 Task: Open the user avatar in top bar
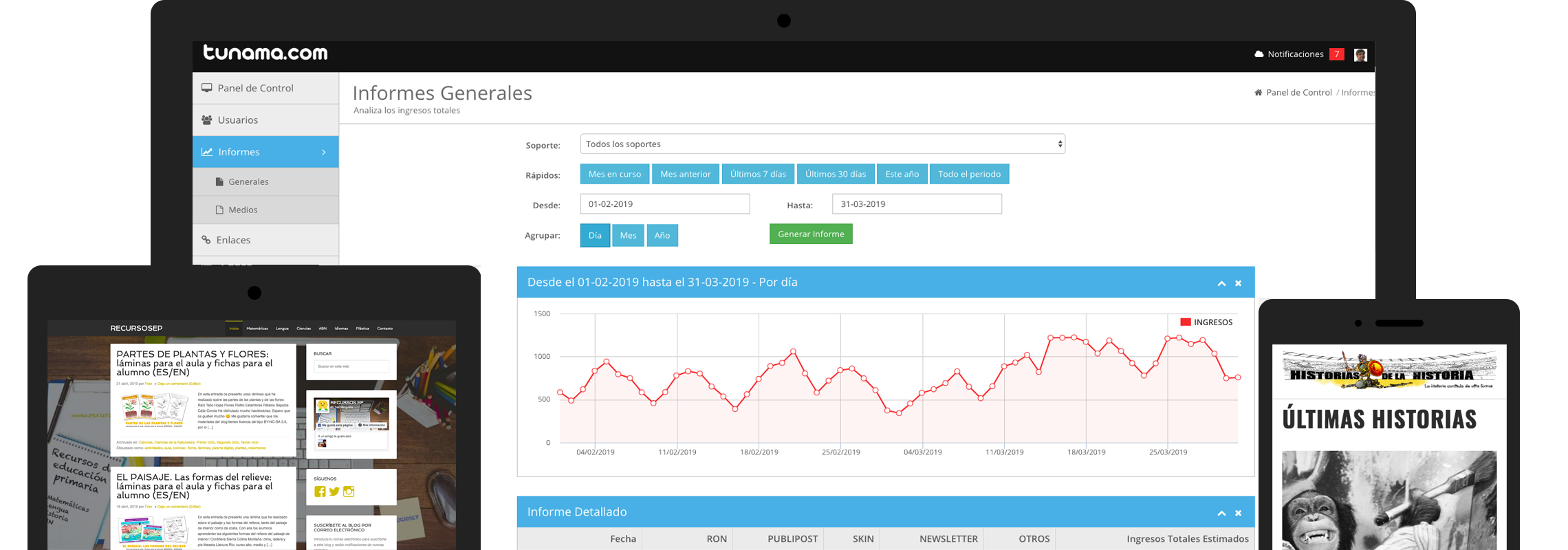coord(1360,55)
